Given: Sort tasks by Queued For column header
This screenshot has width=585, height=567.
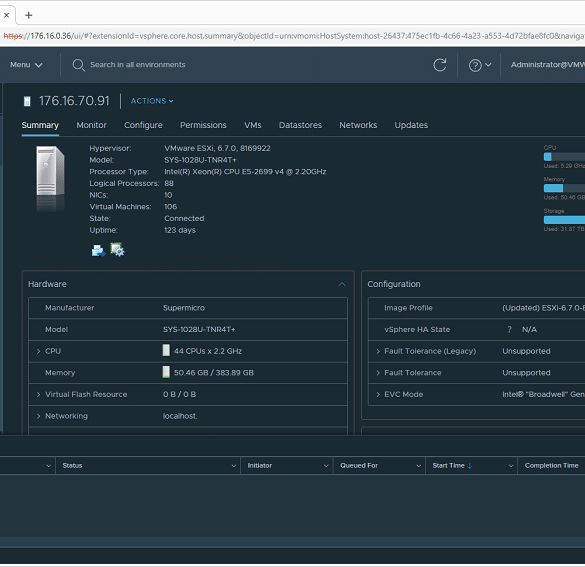Looking at the screenshot, I should pyautogui.click(x=359, y=466).
